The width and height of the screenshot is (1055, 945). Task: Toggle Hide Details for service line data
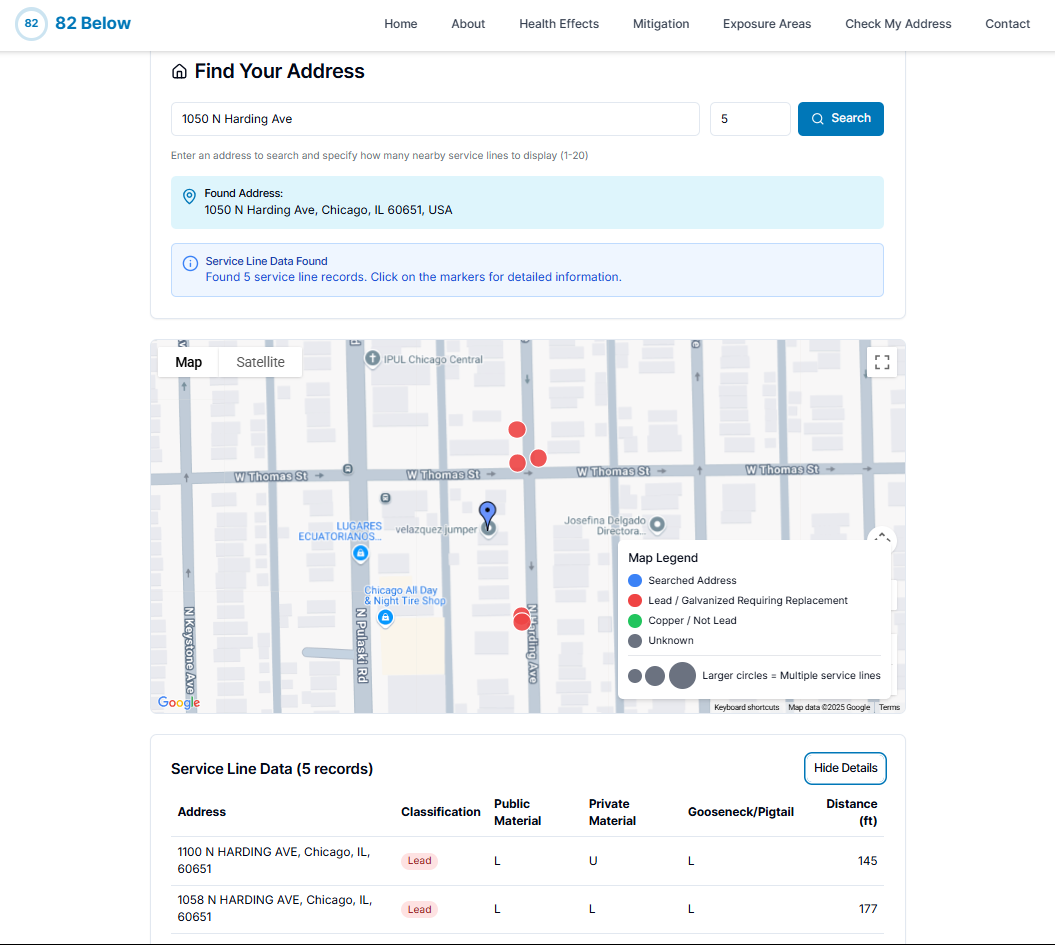pos(845,768)
